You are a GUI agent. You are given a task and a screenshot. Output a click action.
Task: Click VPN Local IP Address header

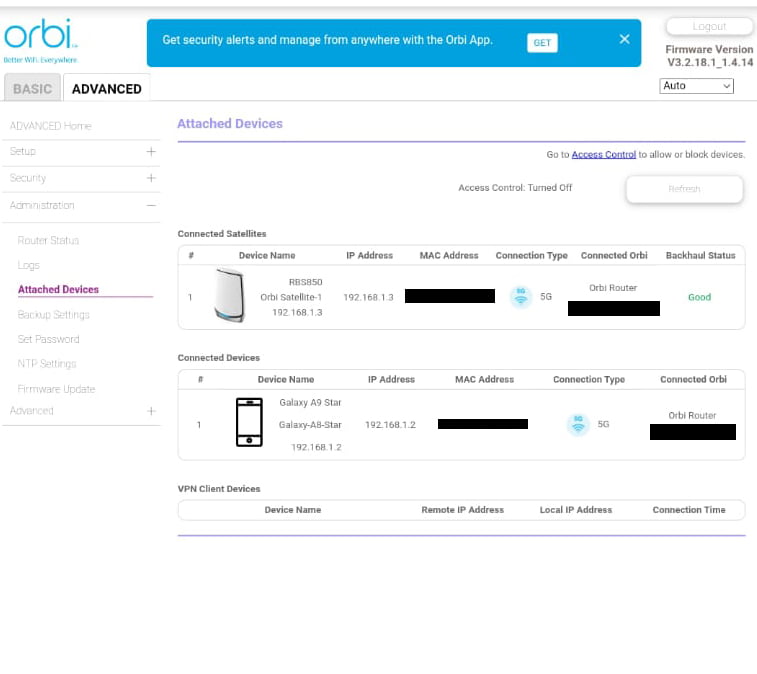click(x=575, y=510)
